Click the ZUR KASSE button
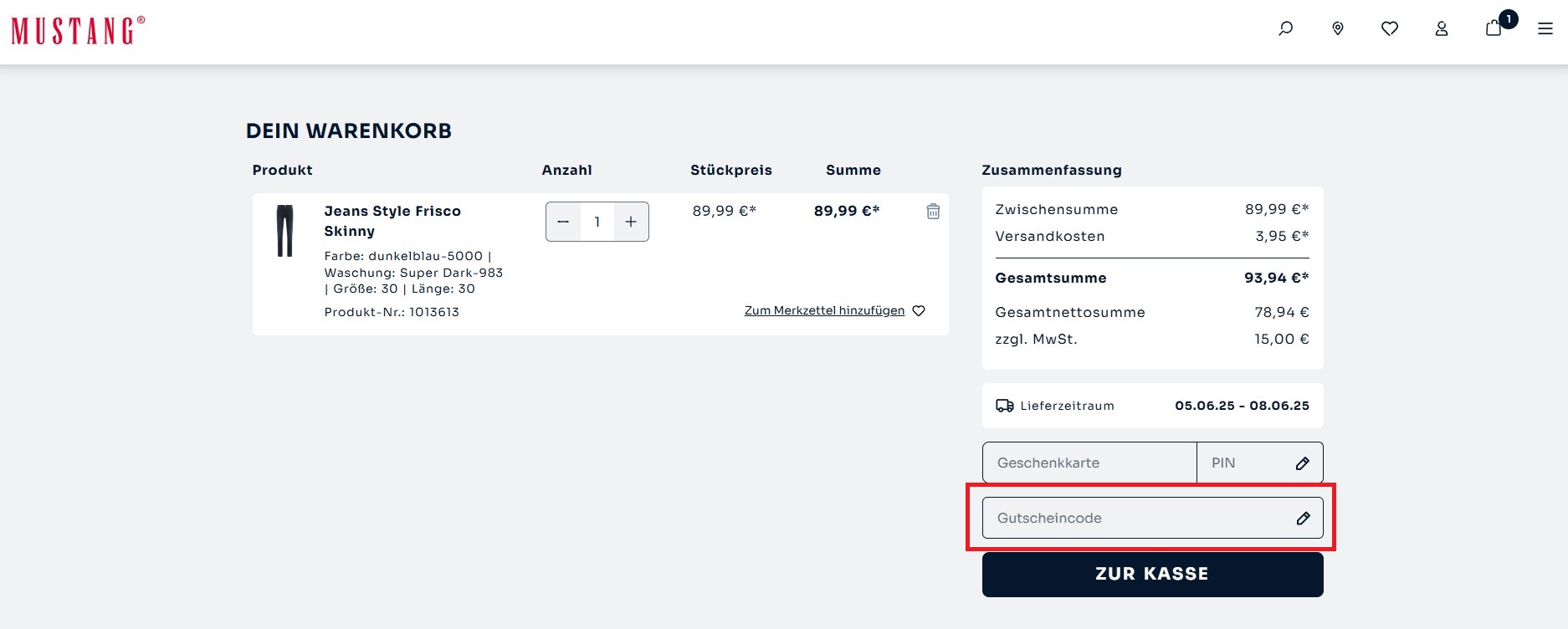The image size is (1568, 629). click(1152, 574)
